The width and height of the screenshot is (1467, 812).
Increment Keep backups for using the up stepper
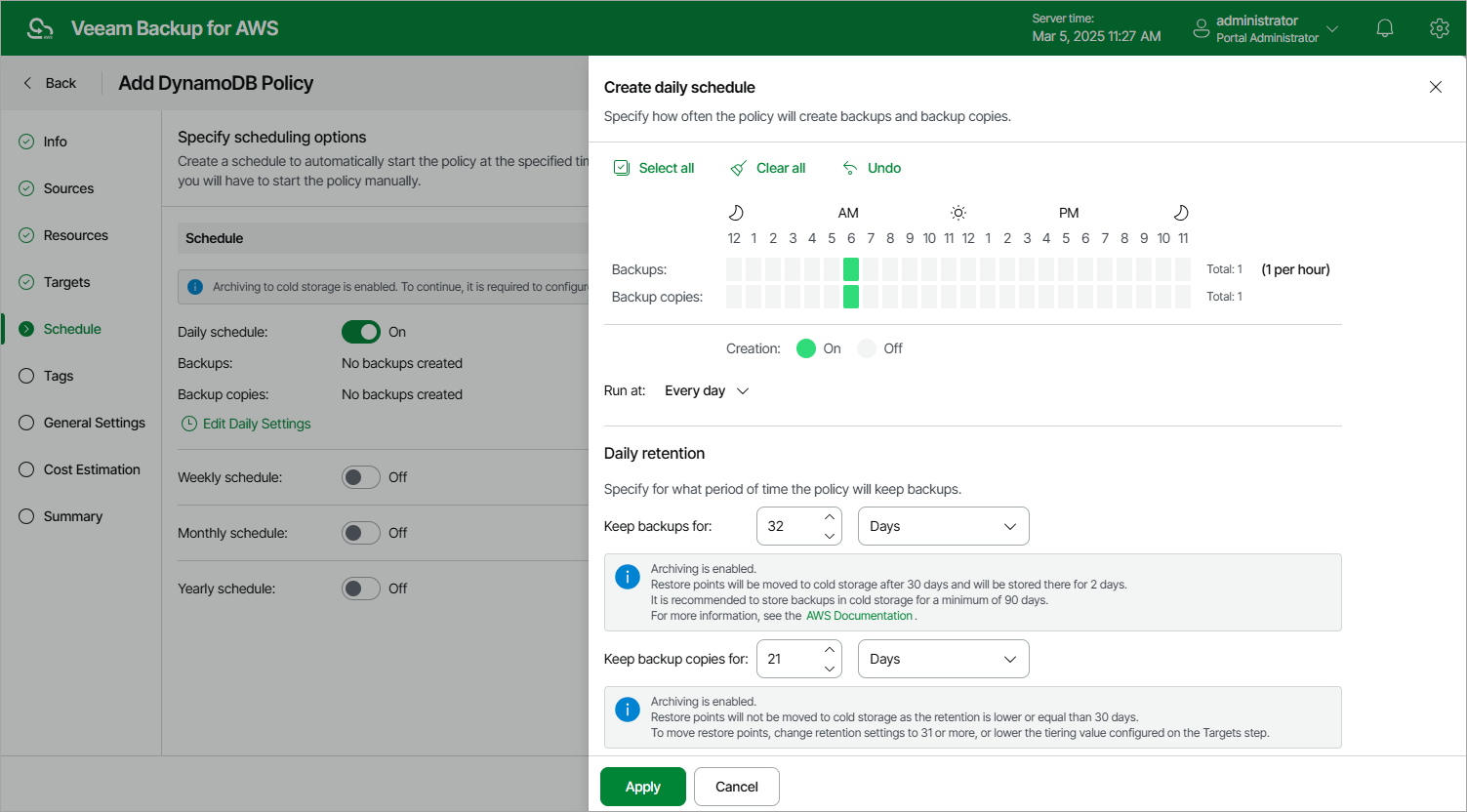pyautogui.click(x=829, y=518)
